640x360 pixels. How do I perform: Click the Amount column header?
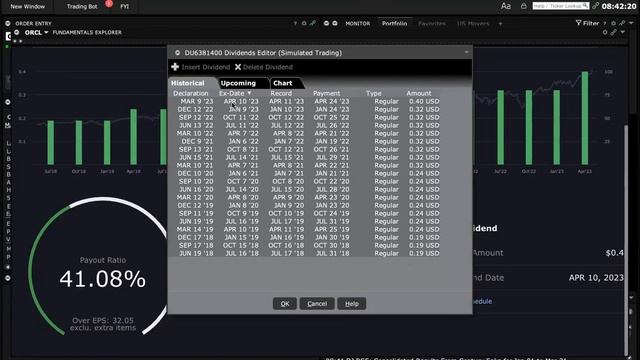419,93
